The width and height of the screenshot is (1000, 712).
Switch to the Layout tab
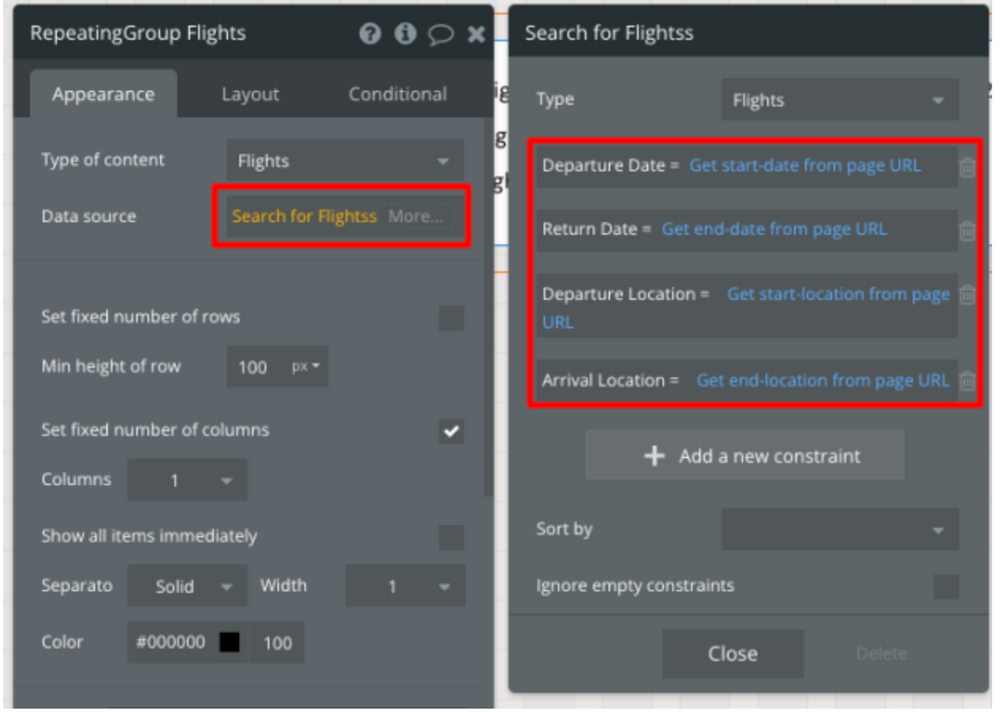[250, 94]
